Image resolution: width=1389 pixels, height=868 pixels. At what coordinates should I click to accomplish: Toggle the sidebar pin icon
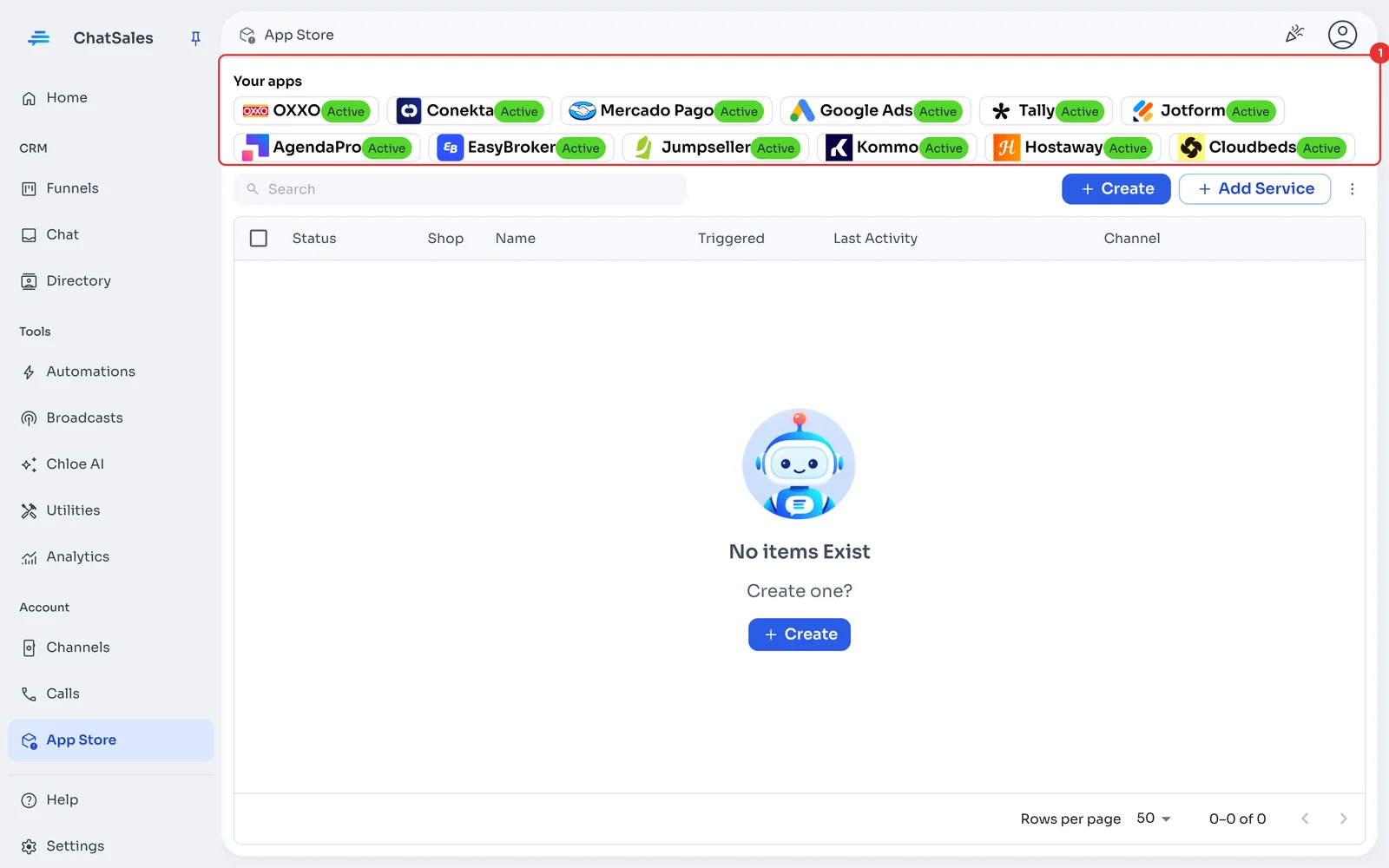click(195, 38)
